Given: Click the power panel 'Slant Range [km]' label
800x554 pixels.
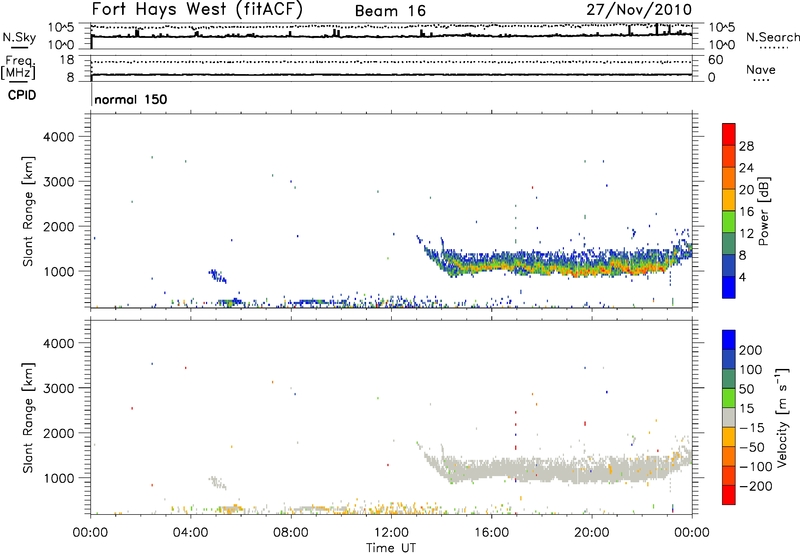Looking at the screenshot, I should click(28, 211).
